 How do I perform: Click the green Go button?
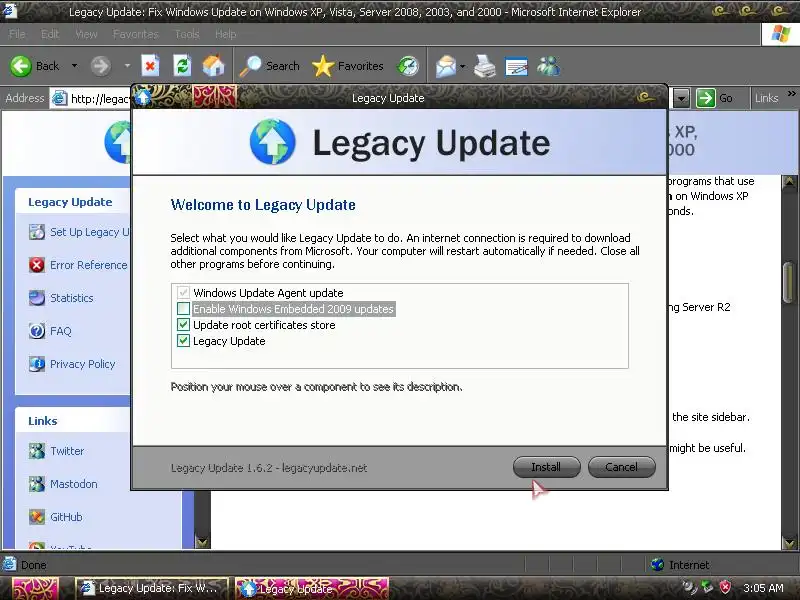[714, 98]
